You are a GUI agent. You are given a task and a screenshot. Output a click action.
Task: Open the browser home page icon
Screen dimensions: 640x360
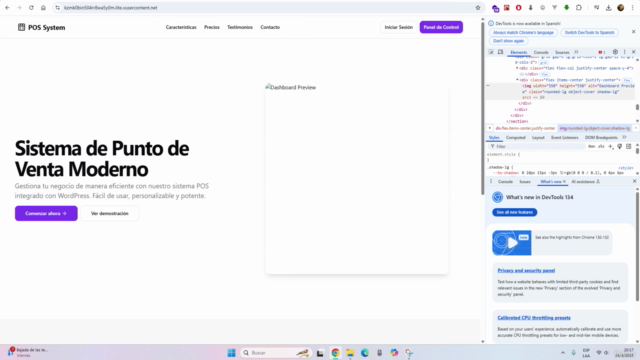[43, 8]
